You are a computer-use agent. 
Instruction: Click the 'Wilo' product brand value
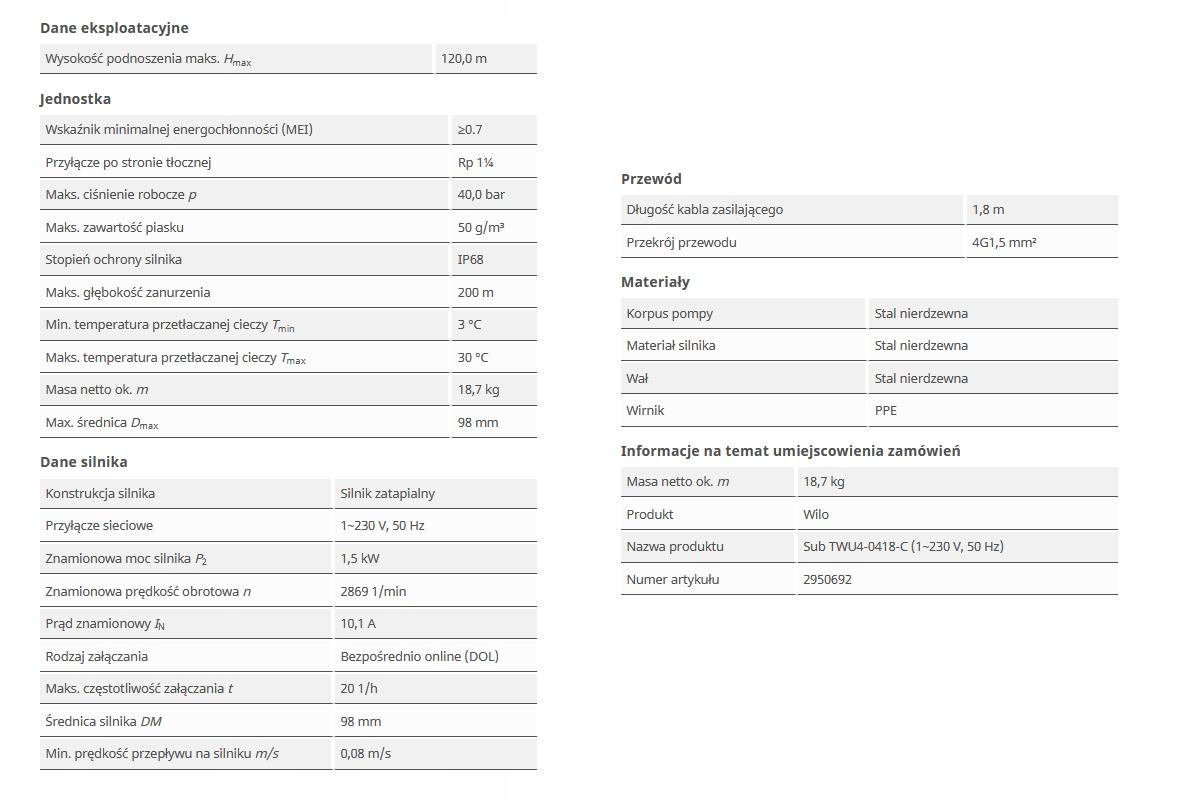816,514
